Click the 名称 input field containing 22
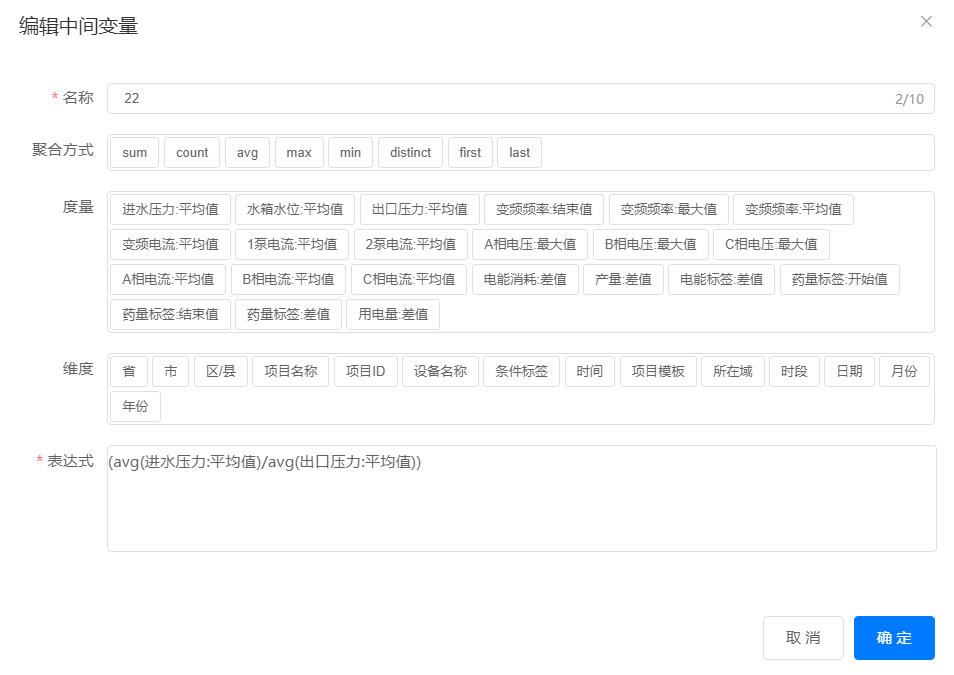This screenshot has height=675, width=954. coord(521,99)
